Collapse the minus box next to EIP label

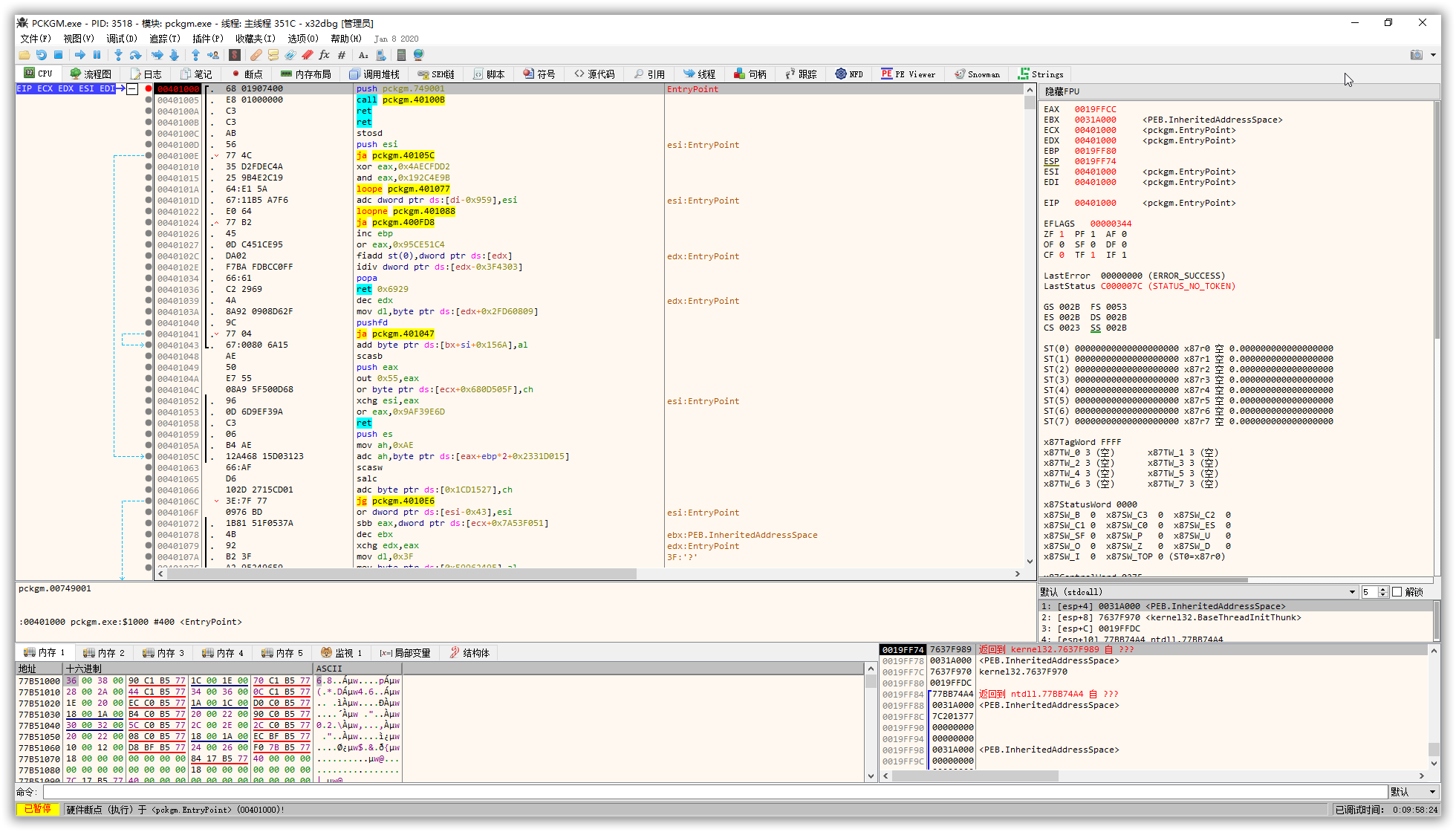132,89
